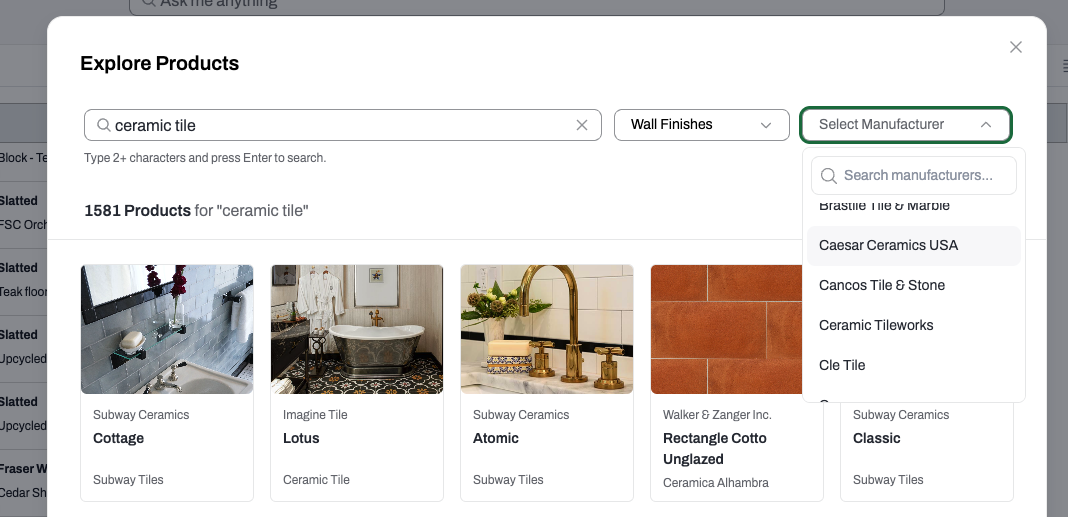Open the Cottage product thumbnail
1068x517 pixels.
pos(167,330)
